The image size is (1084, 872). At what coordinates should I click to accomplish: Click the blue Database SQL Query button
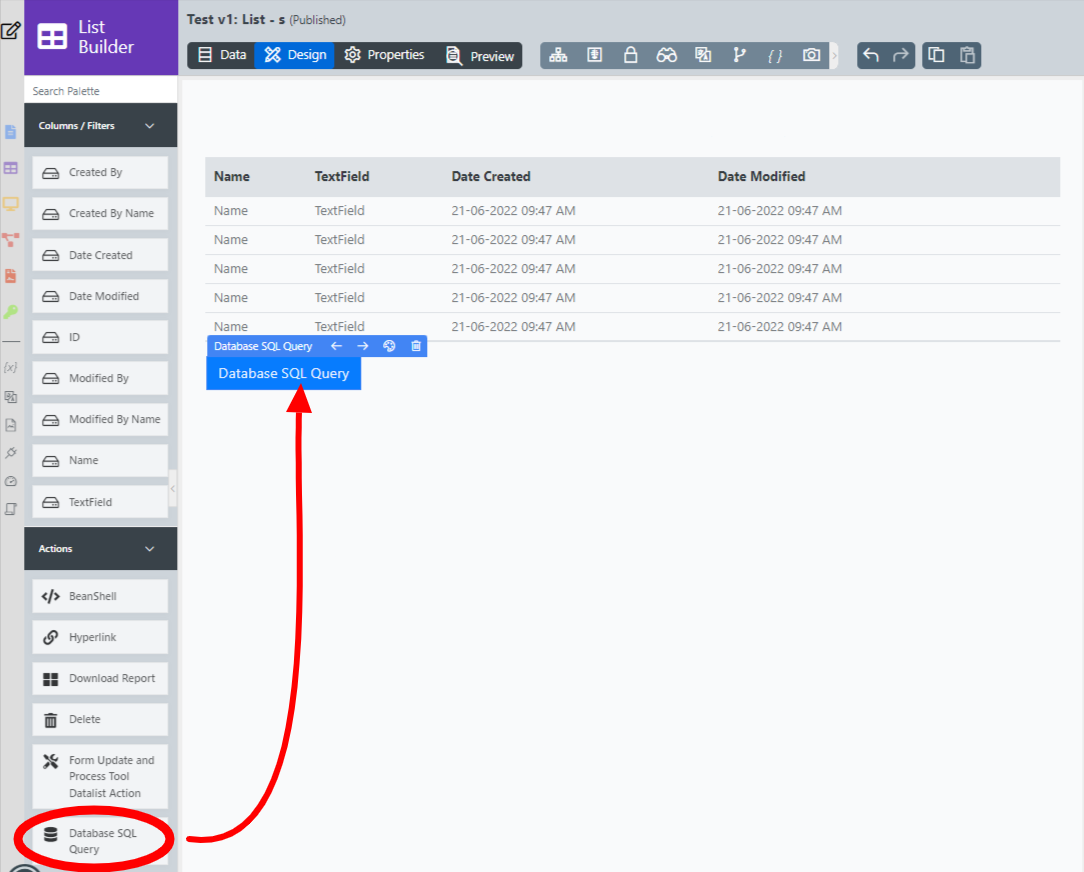[x=283, y=373]
